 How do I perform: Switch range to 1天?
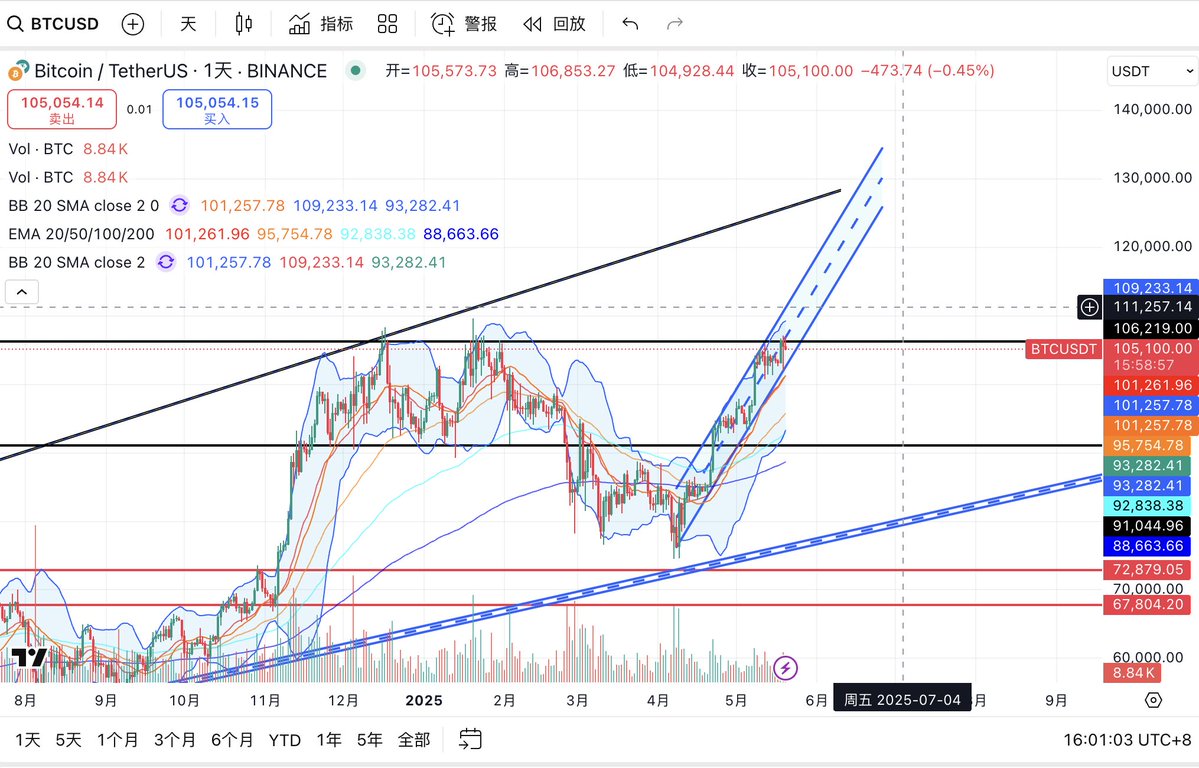click(x=28, y=740)
